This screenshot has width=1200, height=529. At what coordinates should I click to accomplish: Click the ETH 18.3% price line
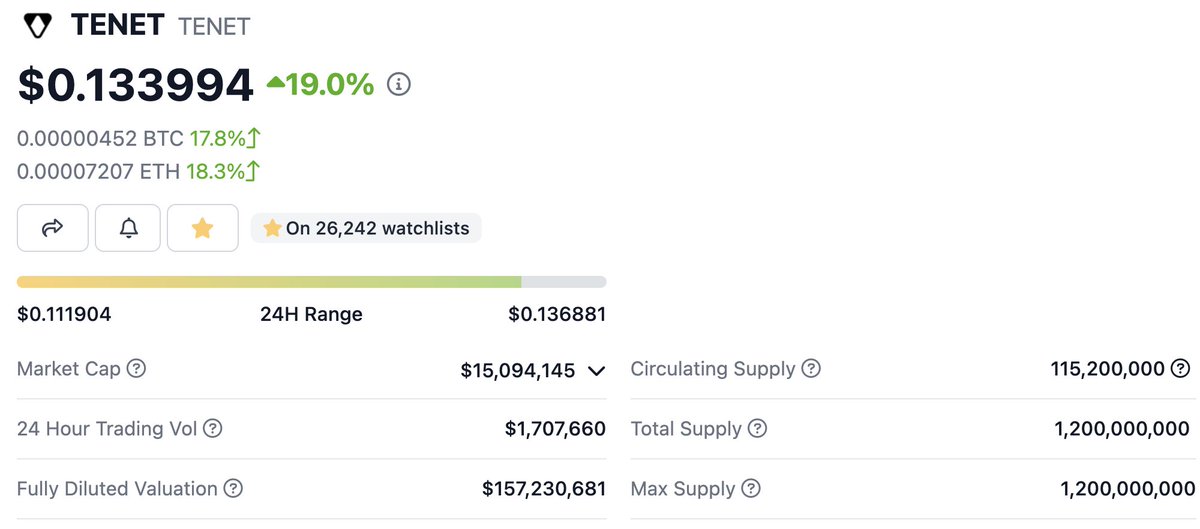tap(139, 171)
